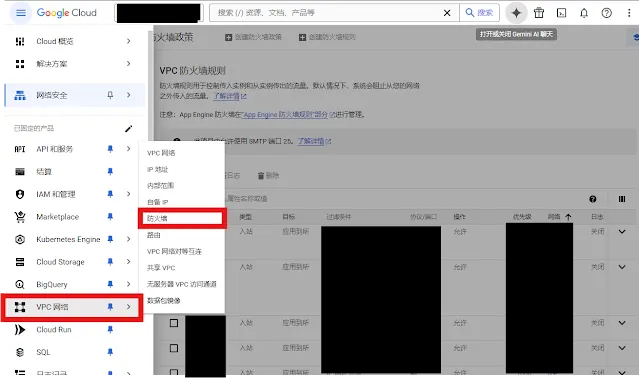The height and width of the screenshot is (378, 639).
Task: Click the BigQuery magnifier icon
Action: point(20,284)
